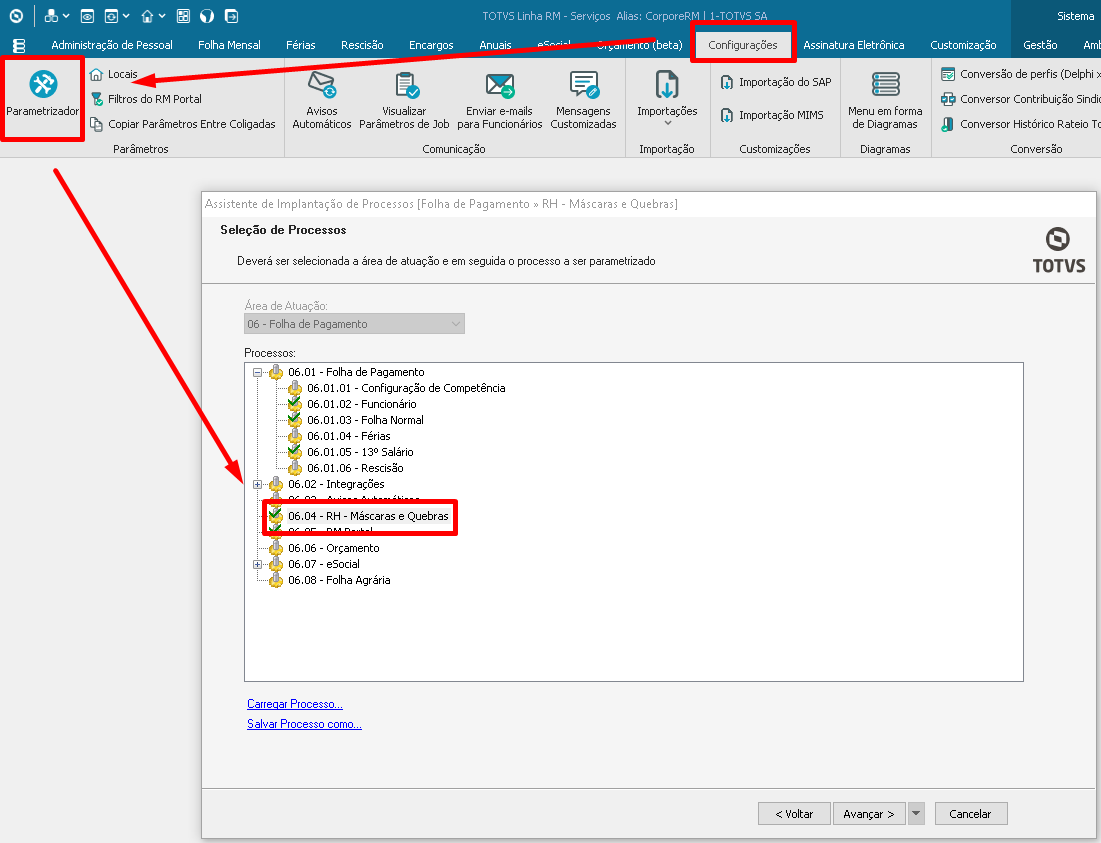Image resolution: width=1101 pixels, height=843 pixels.
Task: Click the exit arrow icon in quick toolbar
Action: 231,15
